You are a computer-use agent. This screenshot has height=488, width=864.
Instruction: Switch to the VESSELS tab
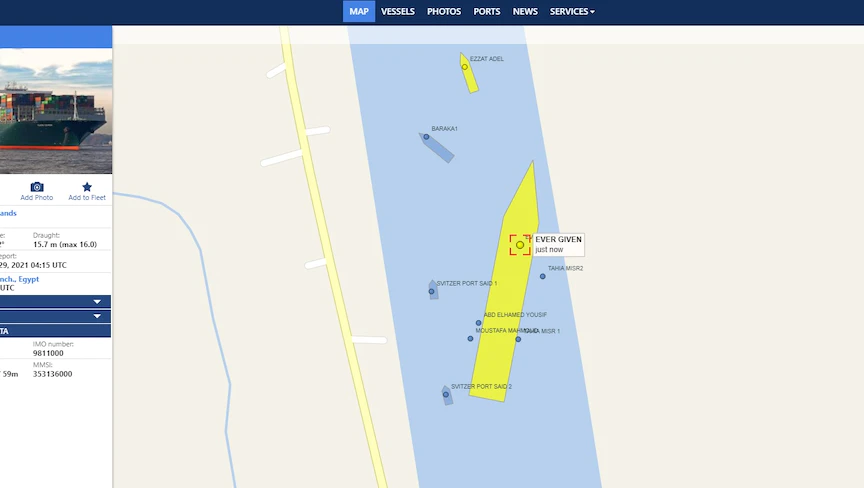click(x=397, y=12)
